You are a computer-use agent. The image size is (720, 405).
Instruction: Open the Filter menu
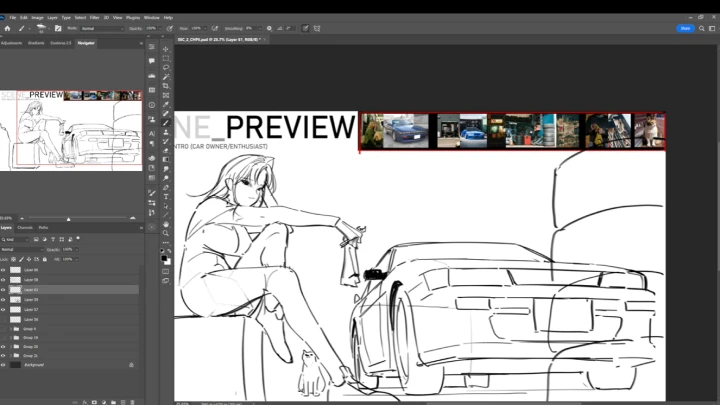[94, 17]
